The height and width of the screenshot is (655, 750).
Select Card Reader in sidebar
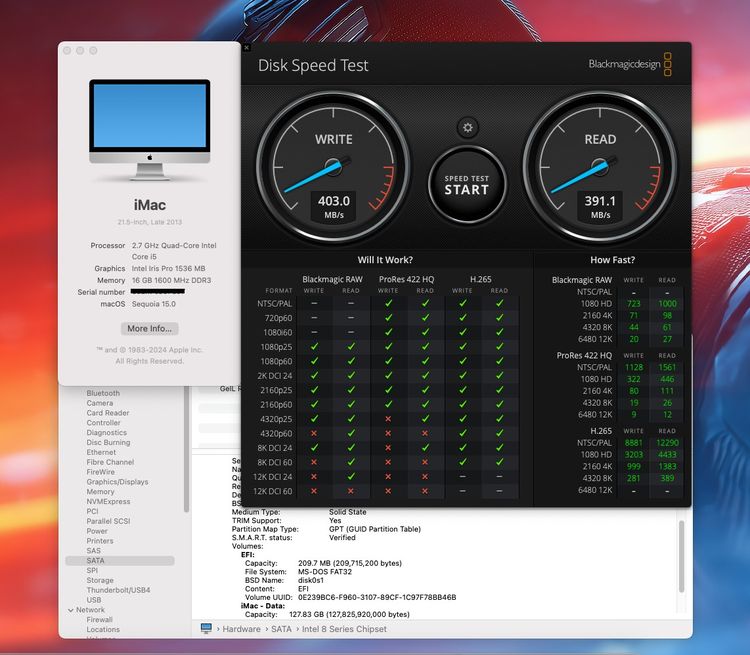click(108, 413)
